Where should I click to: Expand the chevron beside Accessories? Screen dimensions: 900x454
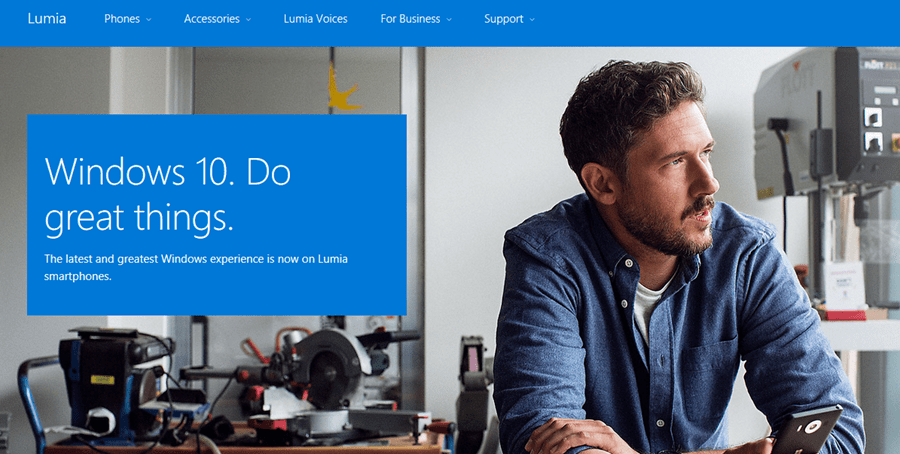248,20
